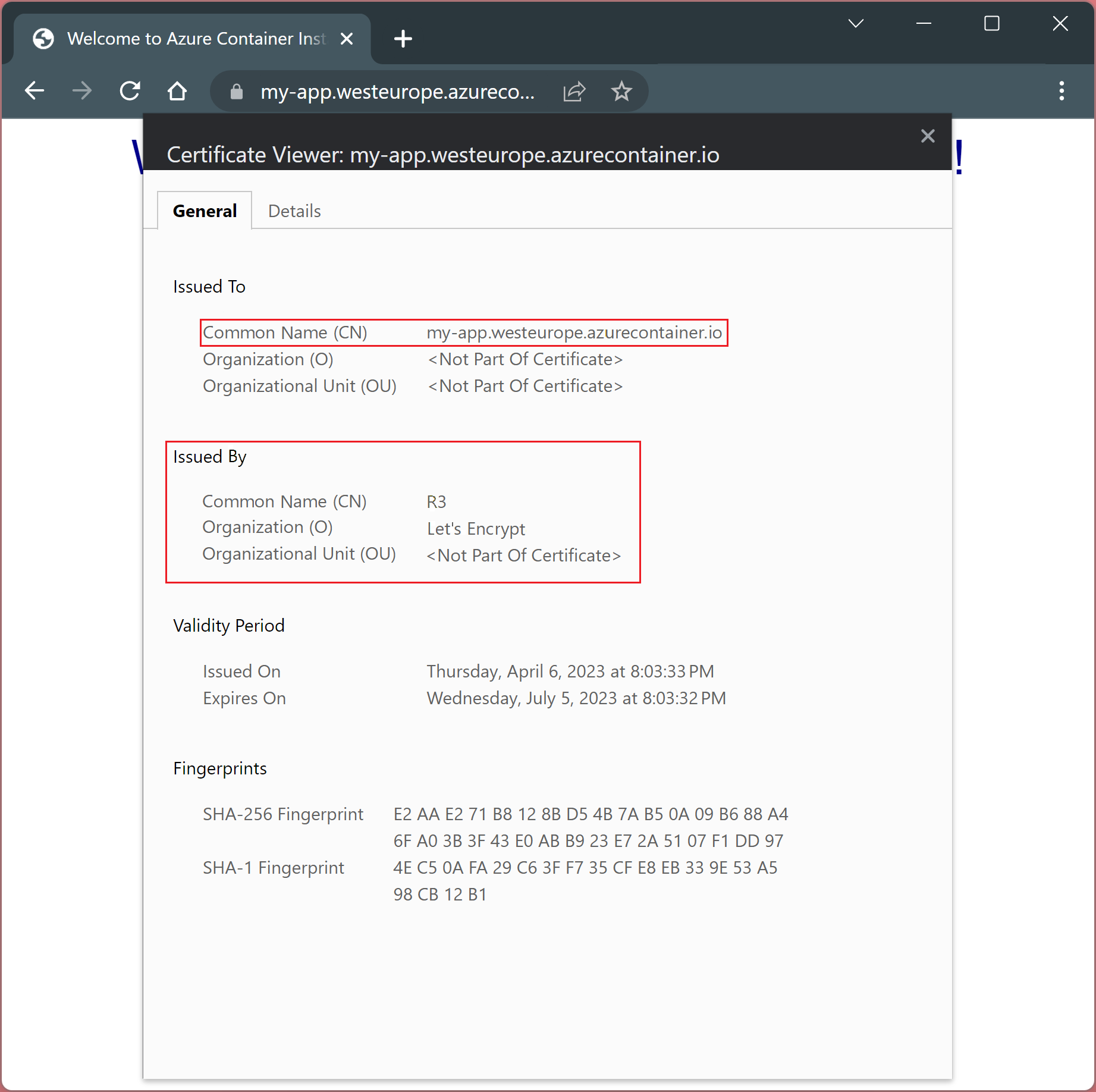The image size is (1096, 1092).
Task: Close the Certificate Viewer dialog
Action: coord(928,136)
